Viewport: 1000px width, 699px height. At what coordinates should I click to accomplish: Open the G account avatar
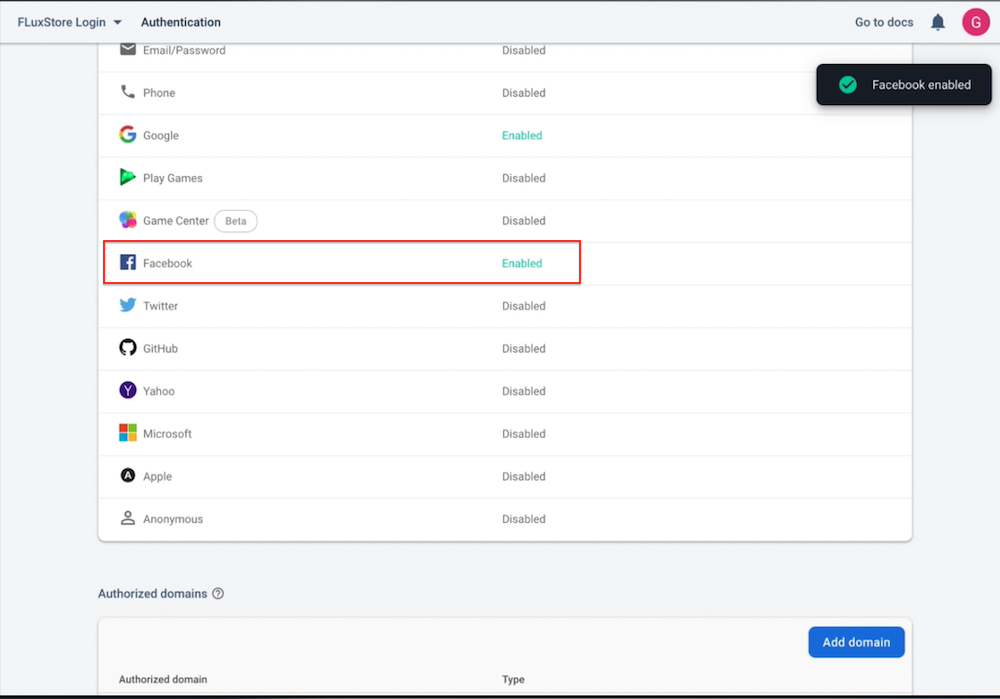[x=975, y=22]
